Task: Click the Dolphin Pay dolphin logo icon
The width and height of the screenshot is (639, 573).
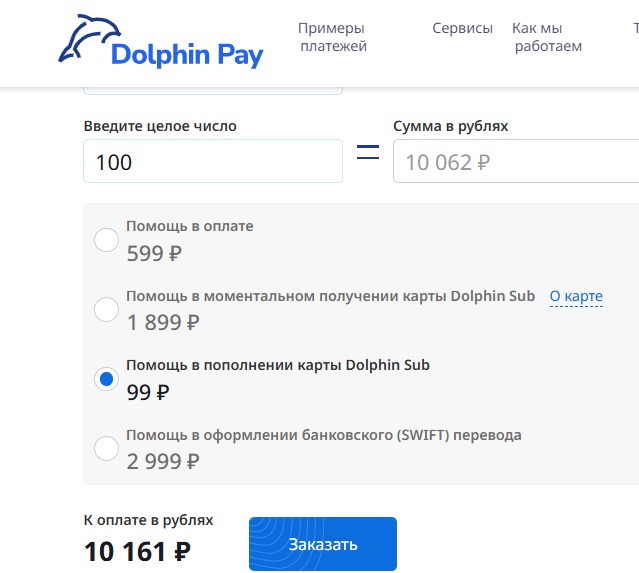Action: (86, 38)
